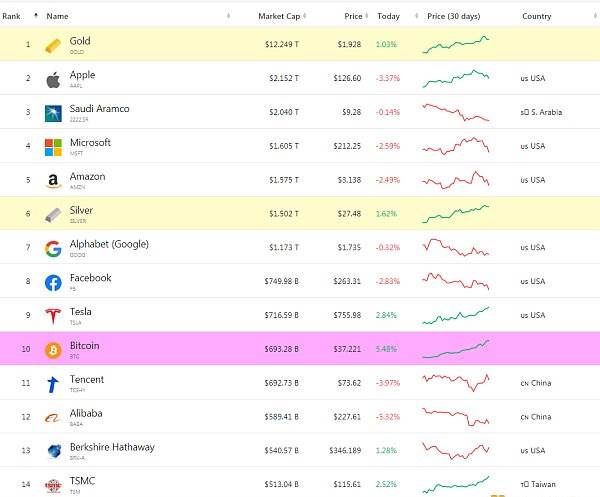Click the Amazon logo icon
The height and width of the screenshot is (497, 600).
[53, 181]
